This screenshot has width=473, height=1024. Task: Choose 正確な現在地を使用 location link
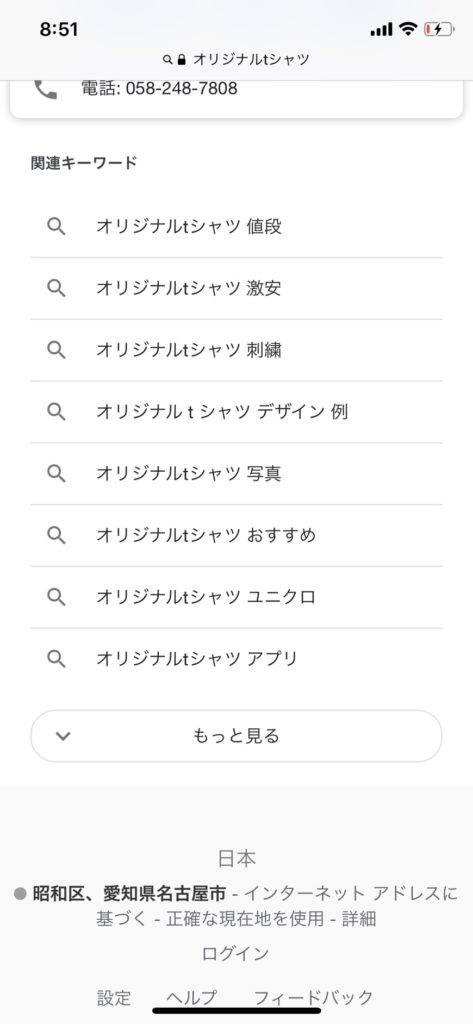coord(245,919)
